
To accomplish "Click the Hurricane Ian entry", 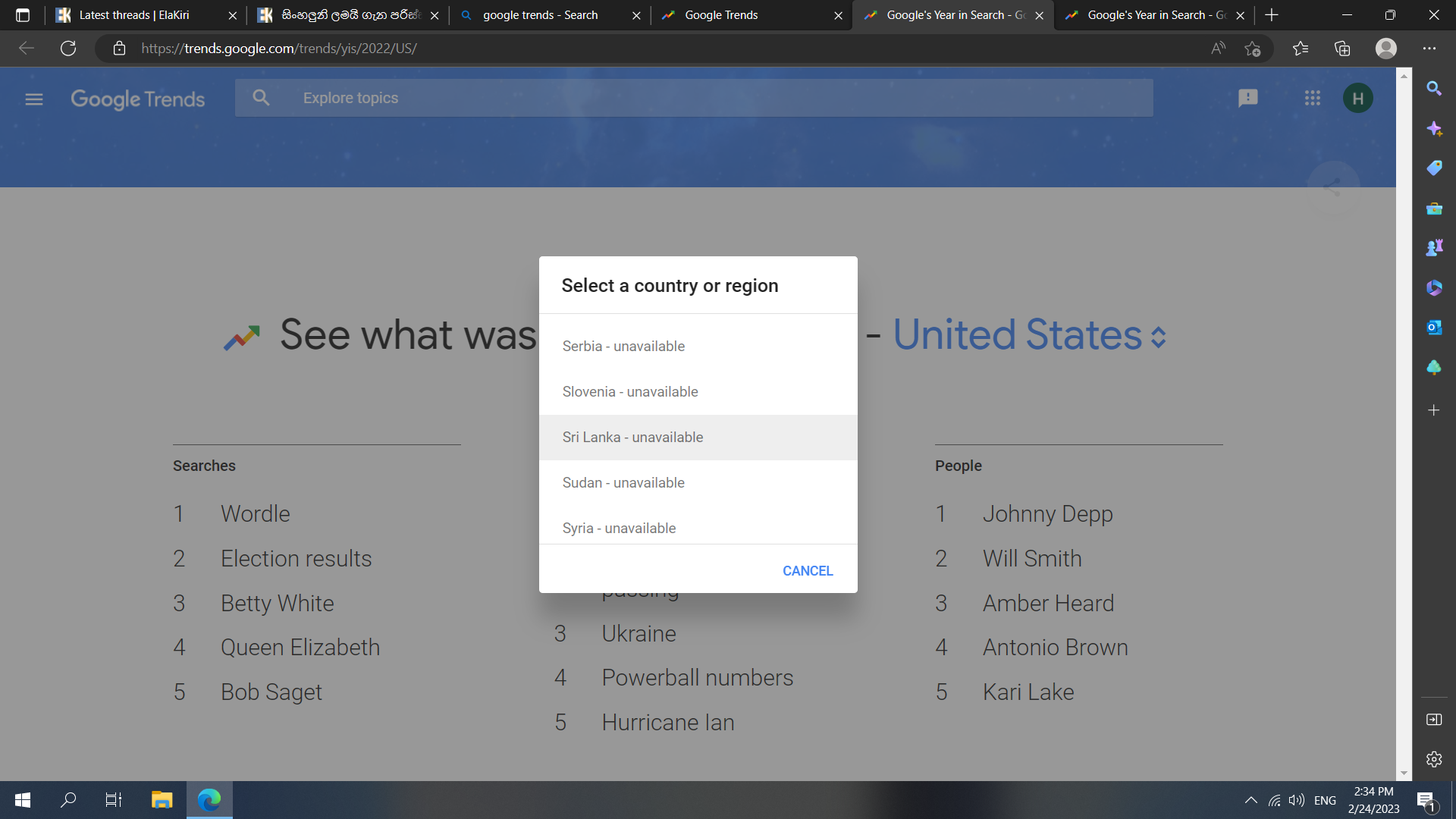I will click(667, 723).
